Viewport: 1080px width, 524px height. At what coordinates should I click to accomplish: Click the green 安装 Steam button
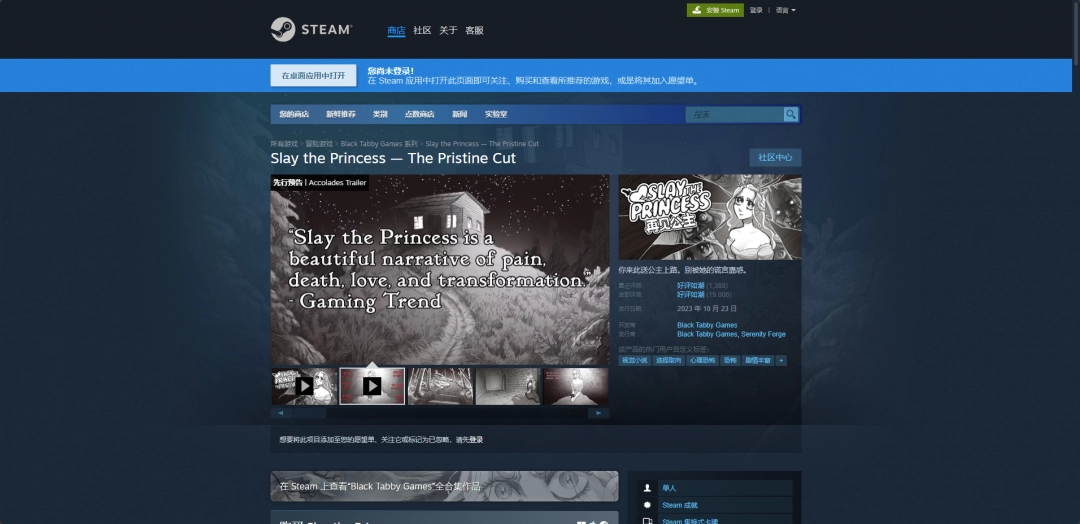(715, 10)
